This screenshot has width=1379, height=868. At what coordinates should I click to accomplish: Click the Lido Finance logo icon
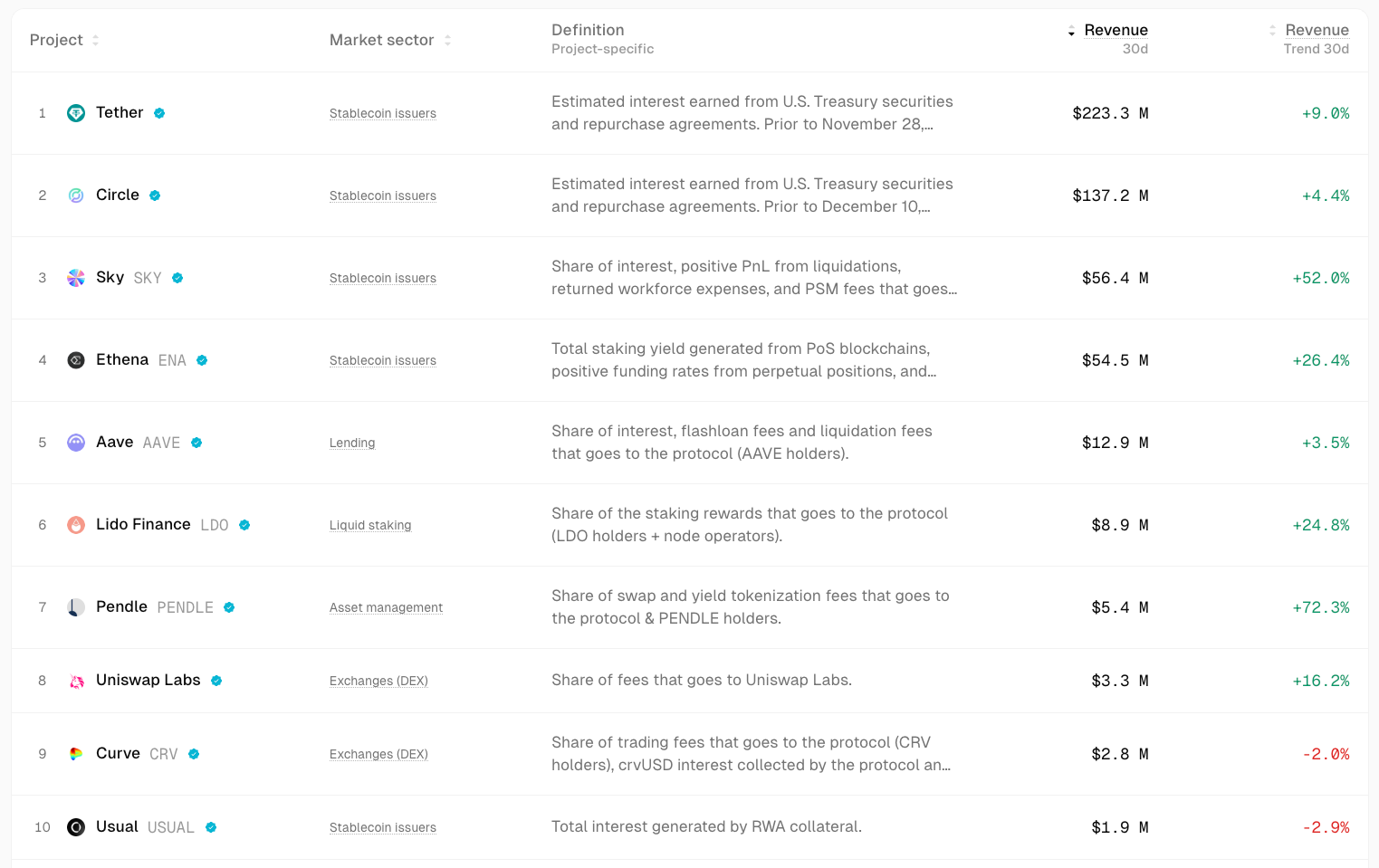[x=76, y=525]
